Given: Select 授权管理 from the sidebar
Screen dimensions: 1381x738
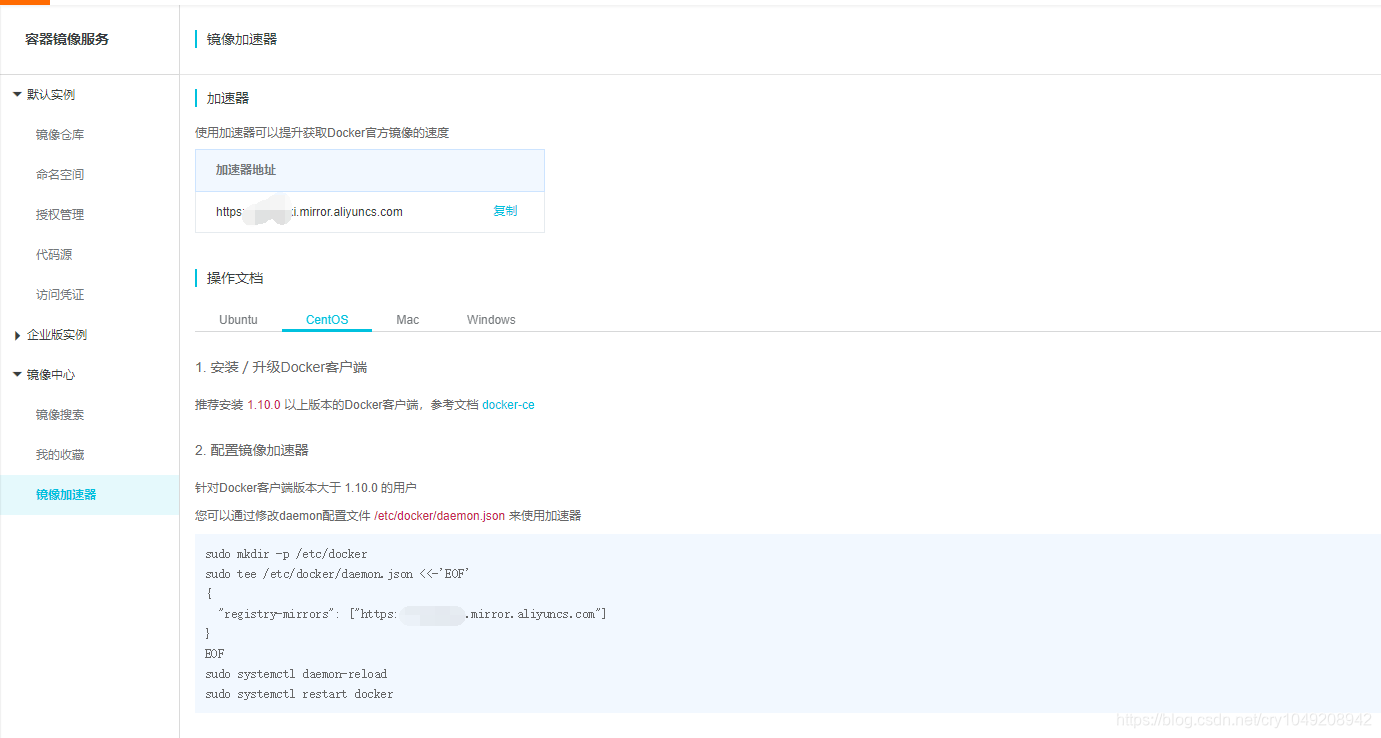Looking at the screenshot, I should (x=62, y=214).
